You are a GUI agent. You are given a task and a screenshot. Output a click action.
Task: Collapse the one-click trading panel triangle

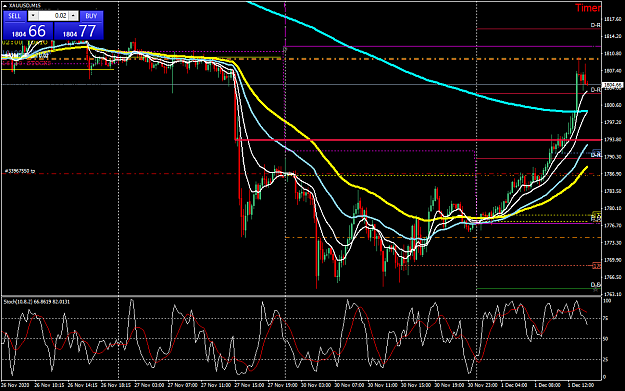point(4,6)
